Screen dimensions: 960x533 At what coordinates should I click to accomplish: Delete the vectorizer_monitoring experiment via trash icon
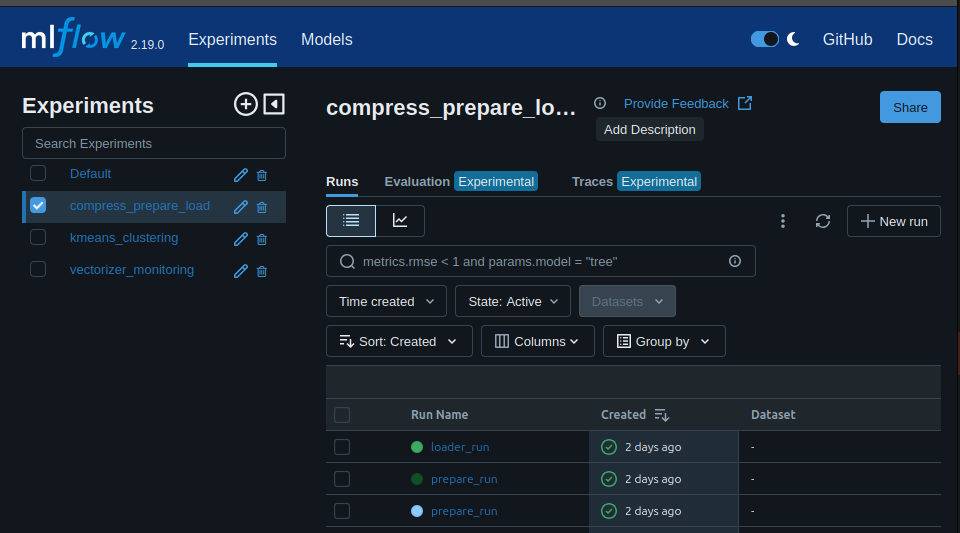click(262, 271)
